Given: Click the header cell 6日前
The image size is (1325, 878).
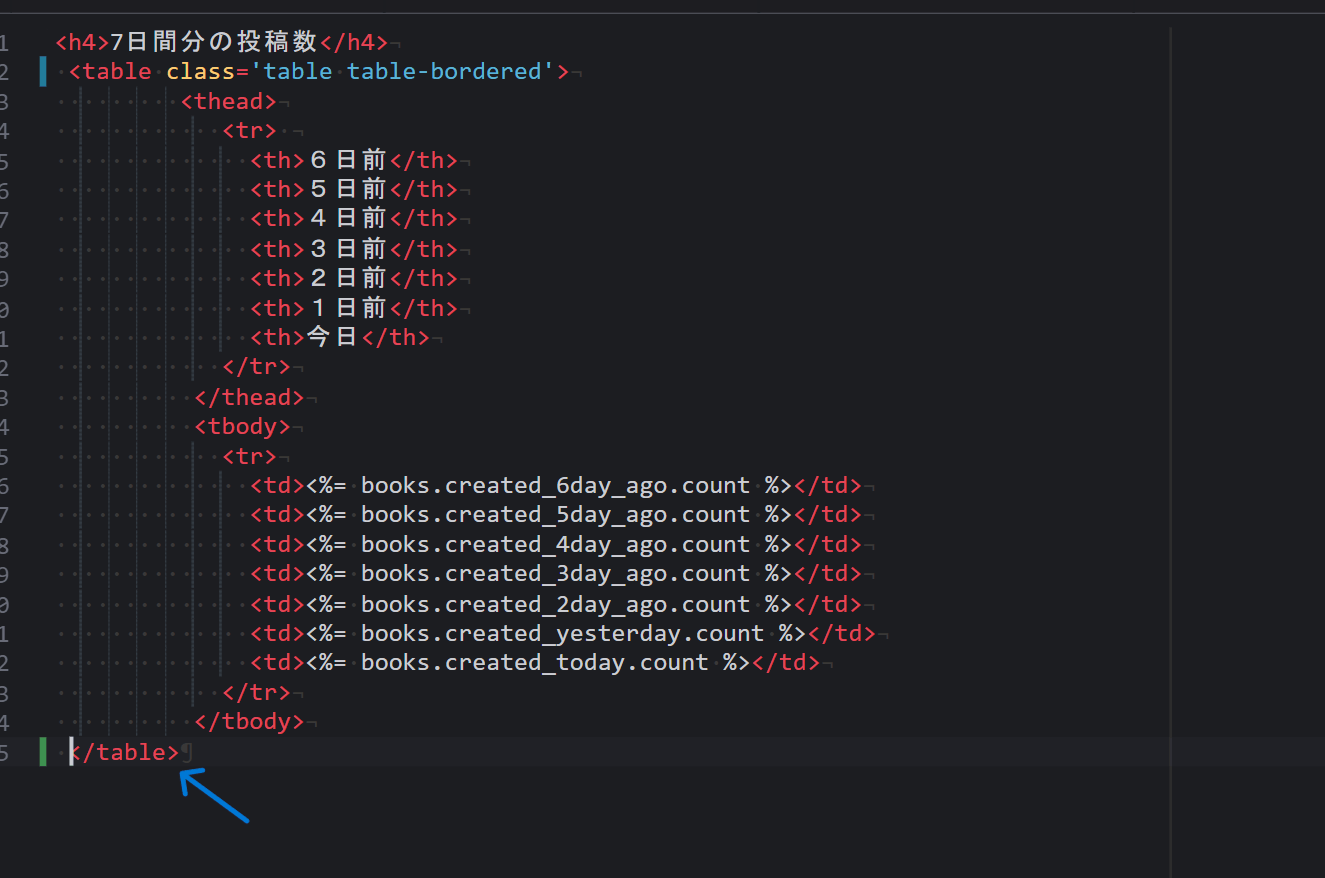Looking at the screenshot, I should point(348,160).
